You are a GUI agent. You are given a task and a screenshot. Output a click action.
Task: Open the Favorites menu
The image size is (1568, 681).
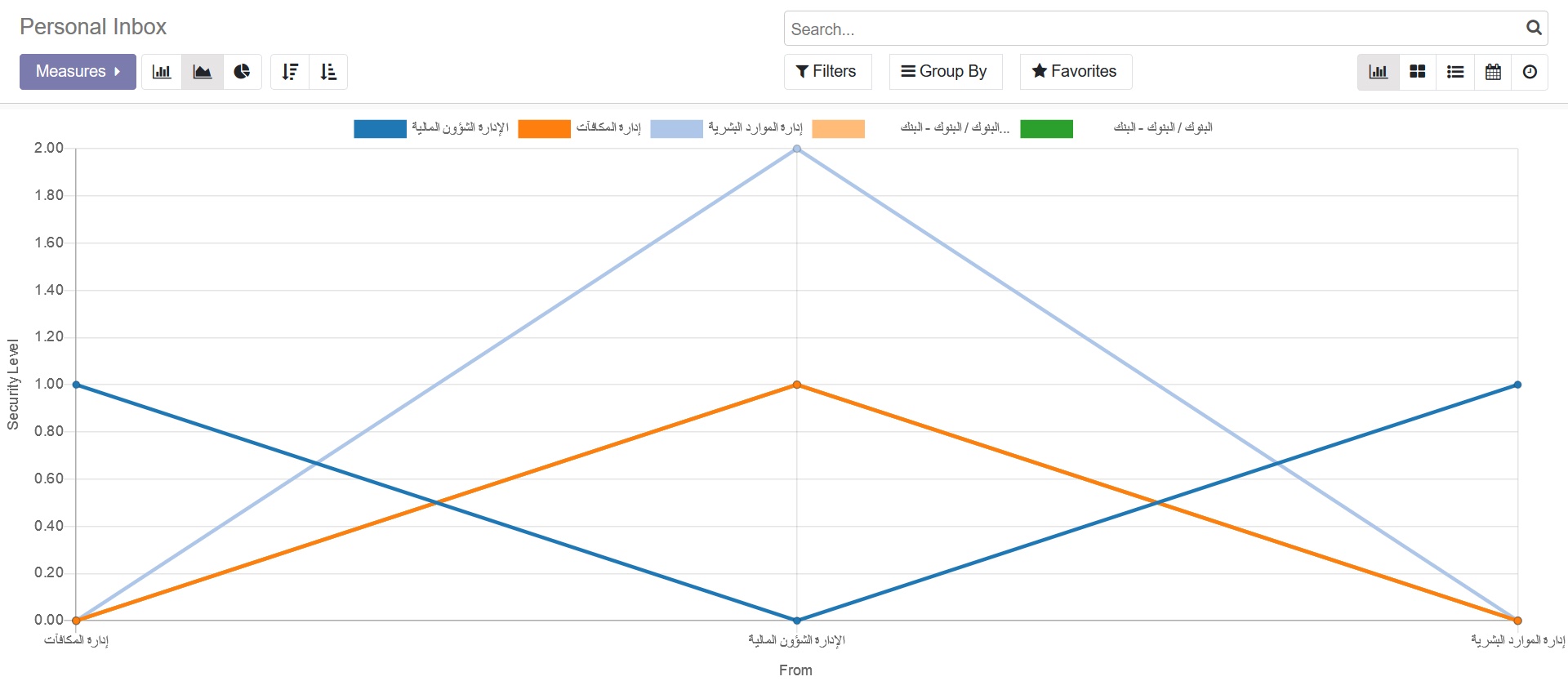(1075, 72)
